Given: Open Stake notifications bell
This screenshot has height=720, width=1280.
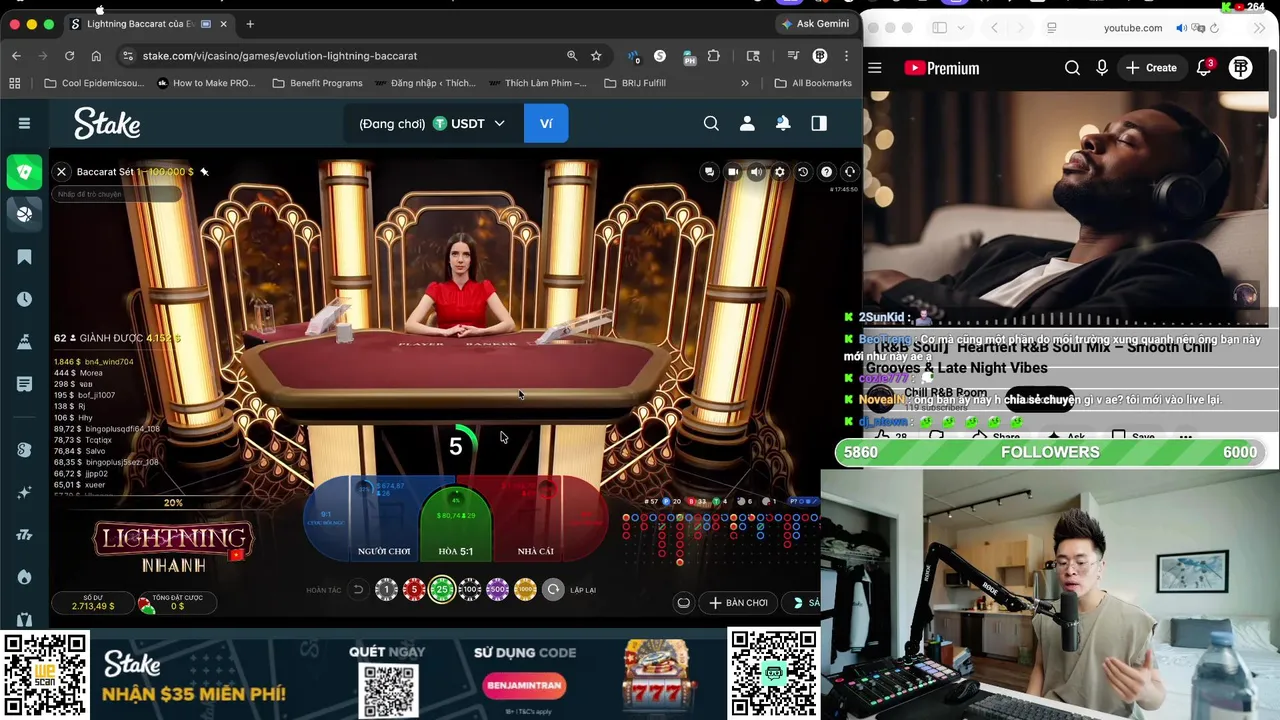Looking at the screenshot, I should [783, 123].
